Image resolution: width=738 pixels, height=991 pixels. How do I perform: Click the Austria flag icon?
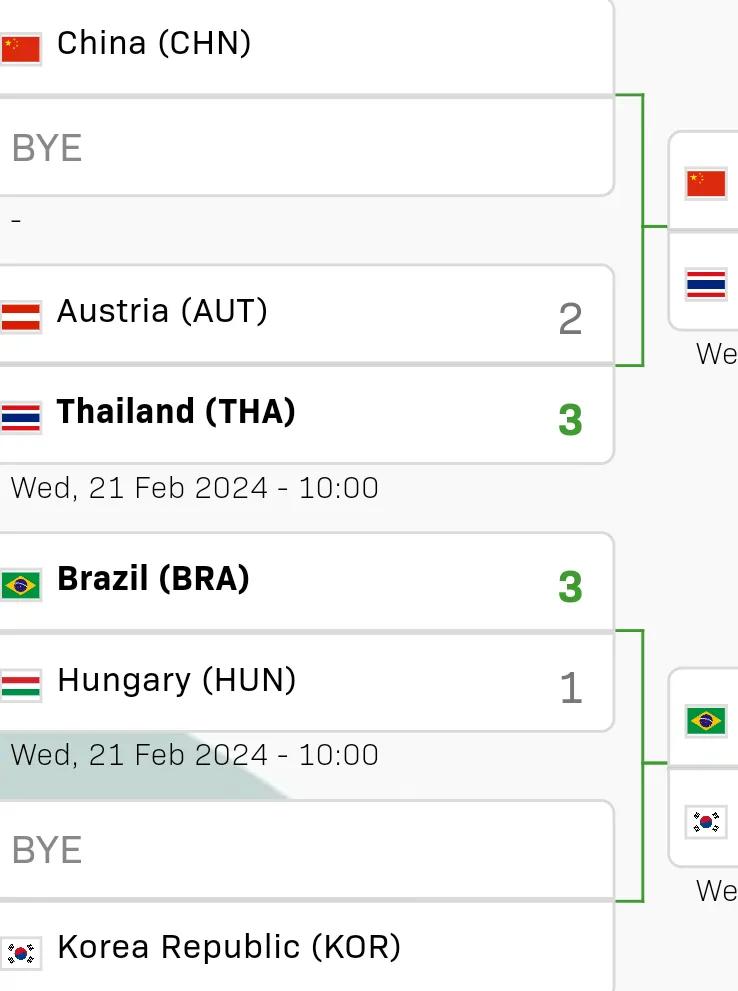coord(20,317)
